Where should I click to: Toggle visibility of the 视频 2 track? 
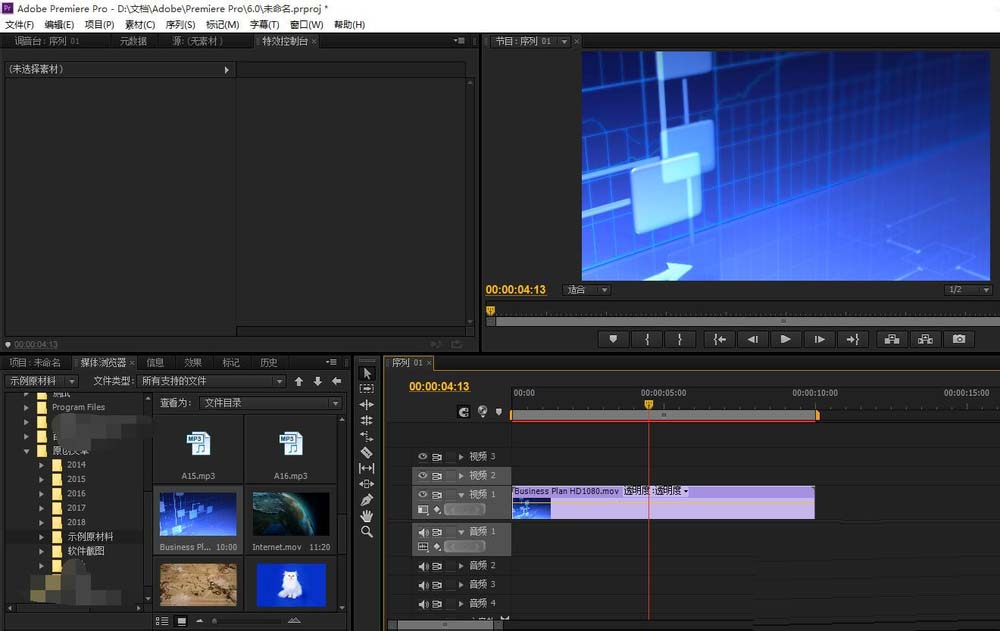pyautogui.click(x=422, y=475)
